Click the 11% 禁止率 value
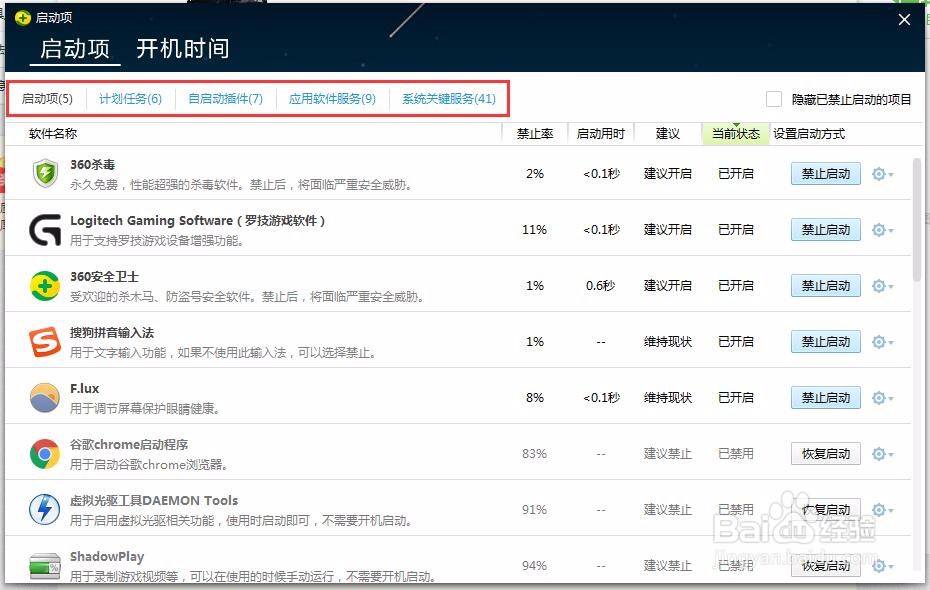This screenshot has height=590, width=930. pyautogui.click(x=534, y=229)
